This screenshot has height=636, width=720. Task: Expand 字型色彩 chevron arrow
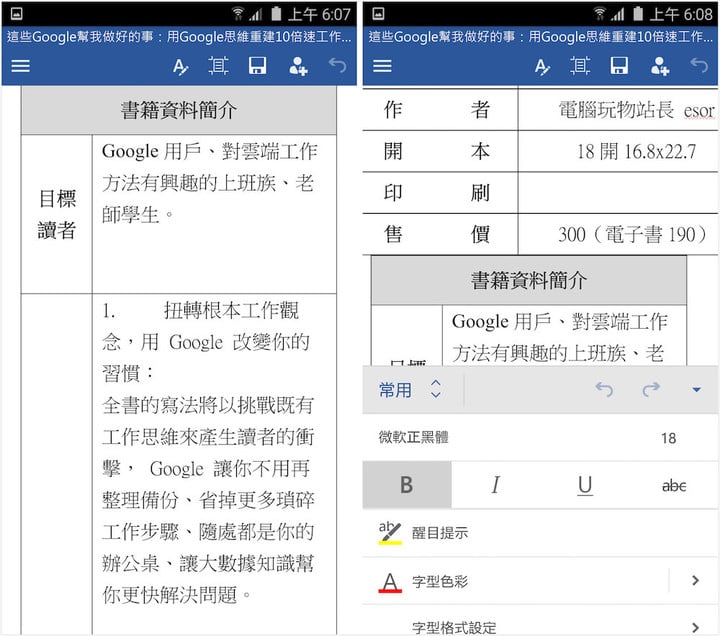(695, 581)
